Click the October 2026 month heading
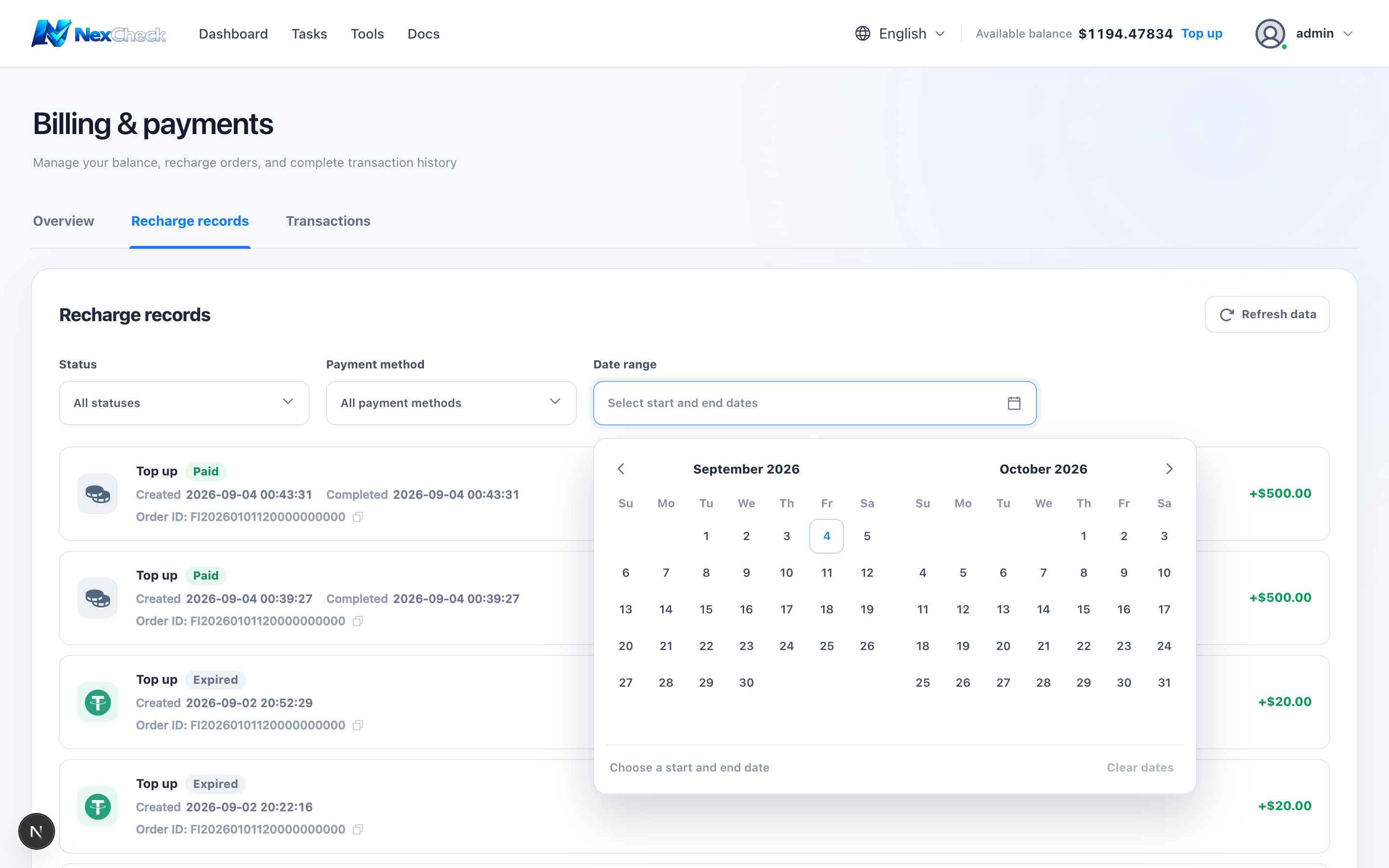Image resolution: width=1389 pixels, height=868 pixels. tap(1044, 469)
